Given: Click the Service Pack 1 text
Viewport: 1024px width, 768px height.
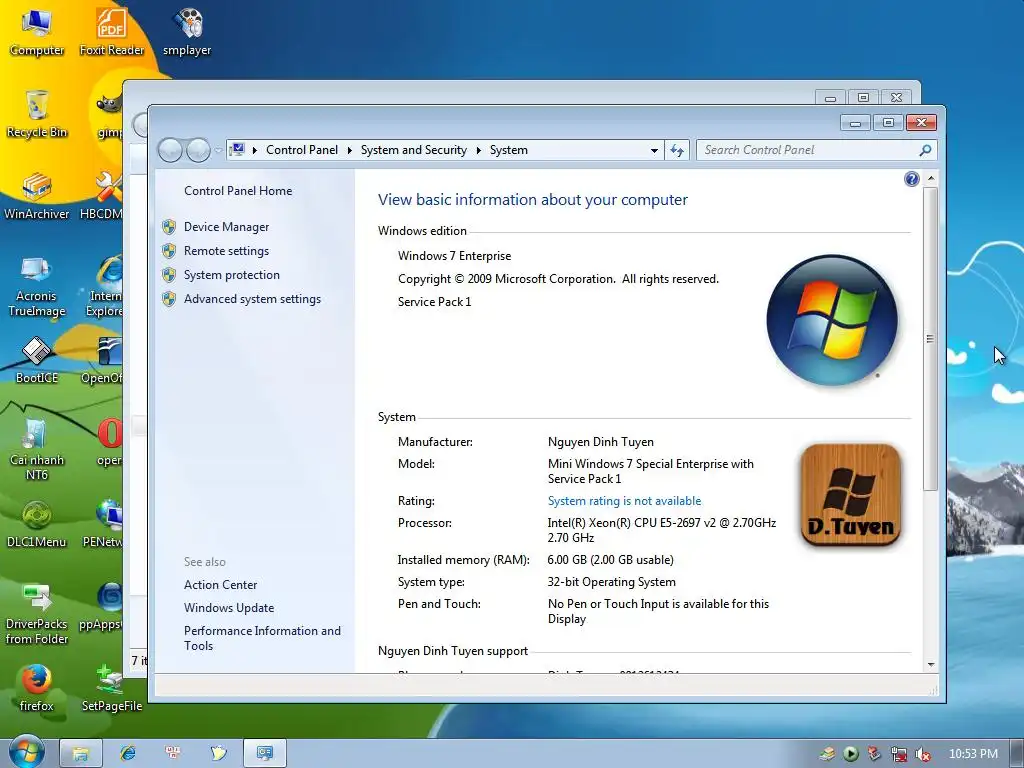Looking at the screenshot, I should tap(434, 302).
